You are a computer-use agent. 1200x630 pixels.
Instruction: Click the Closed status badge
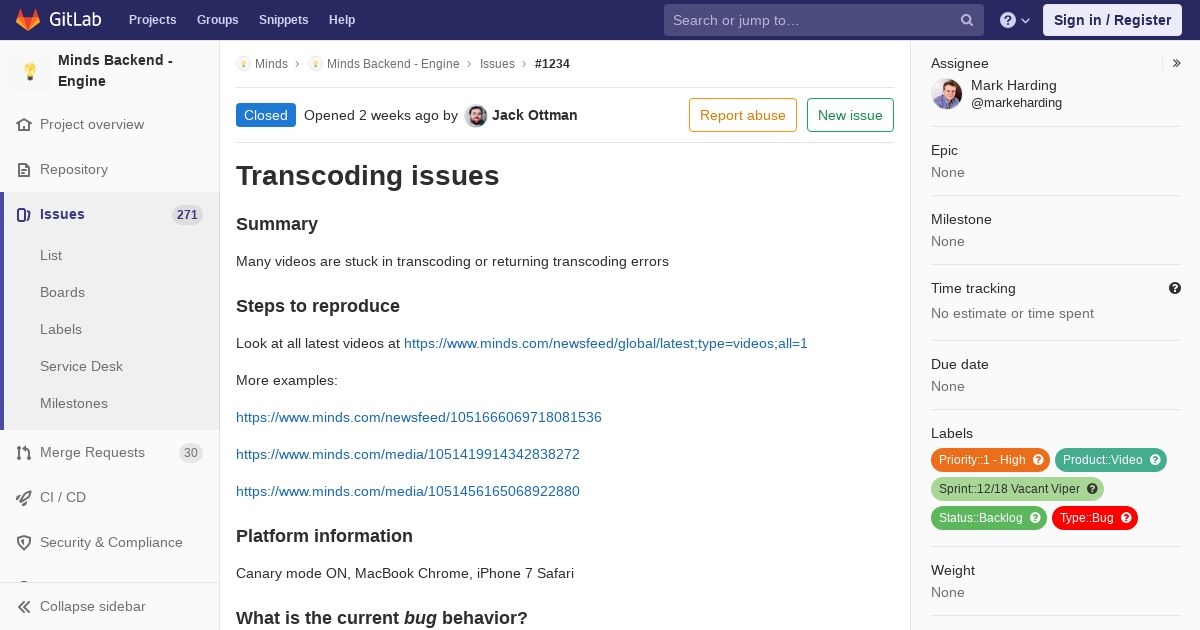266,115
